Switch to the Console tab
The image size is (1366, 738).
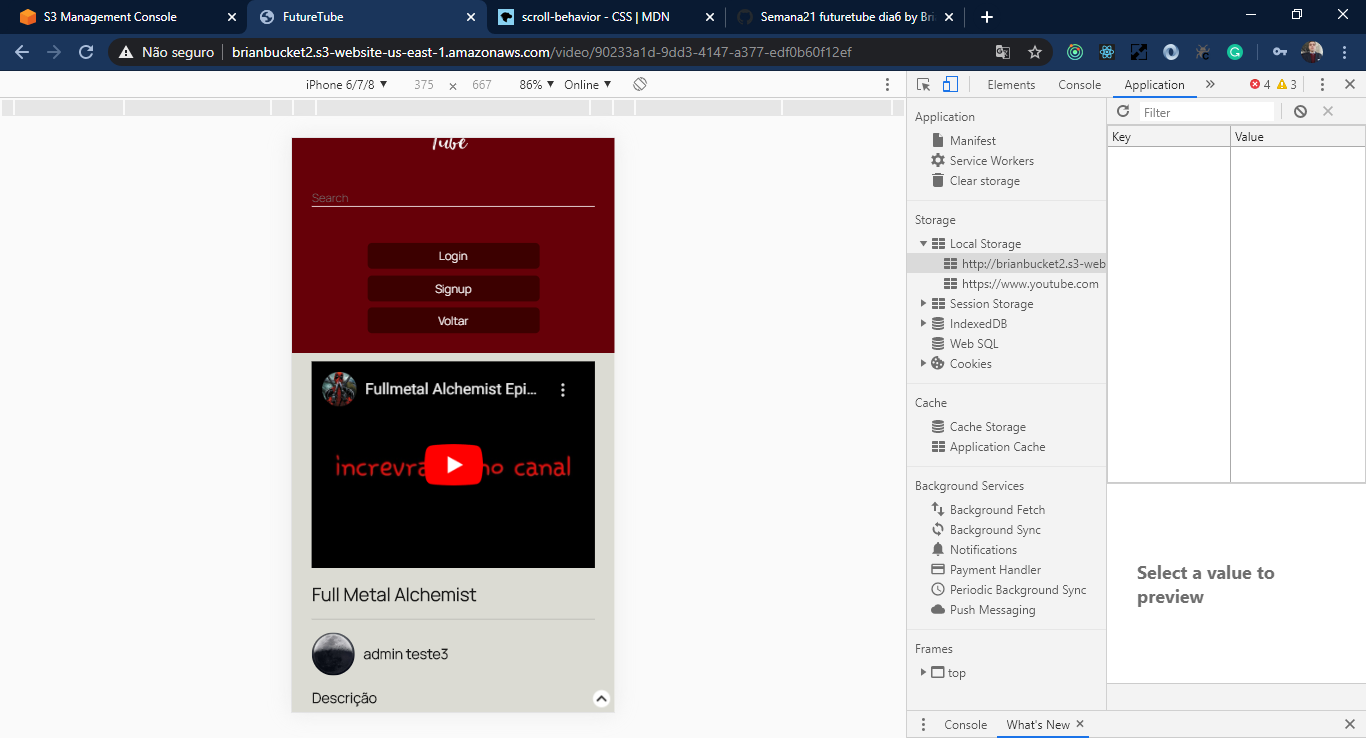(x=1080, y=85)
